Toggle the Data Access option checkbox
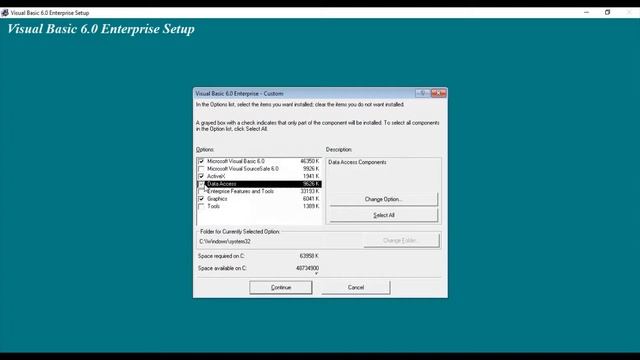 (x=201, y=184)
